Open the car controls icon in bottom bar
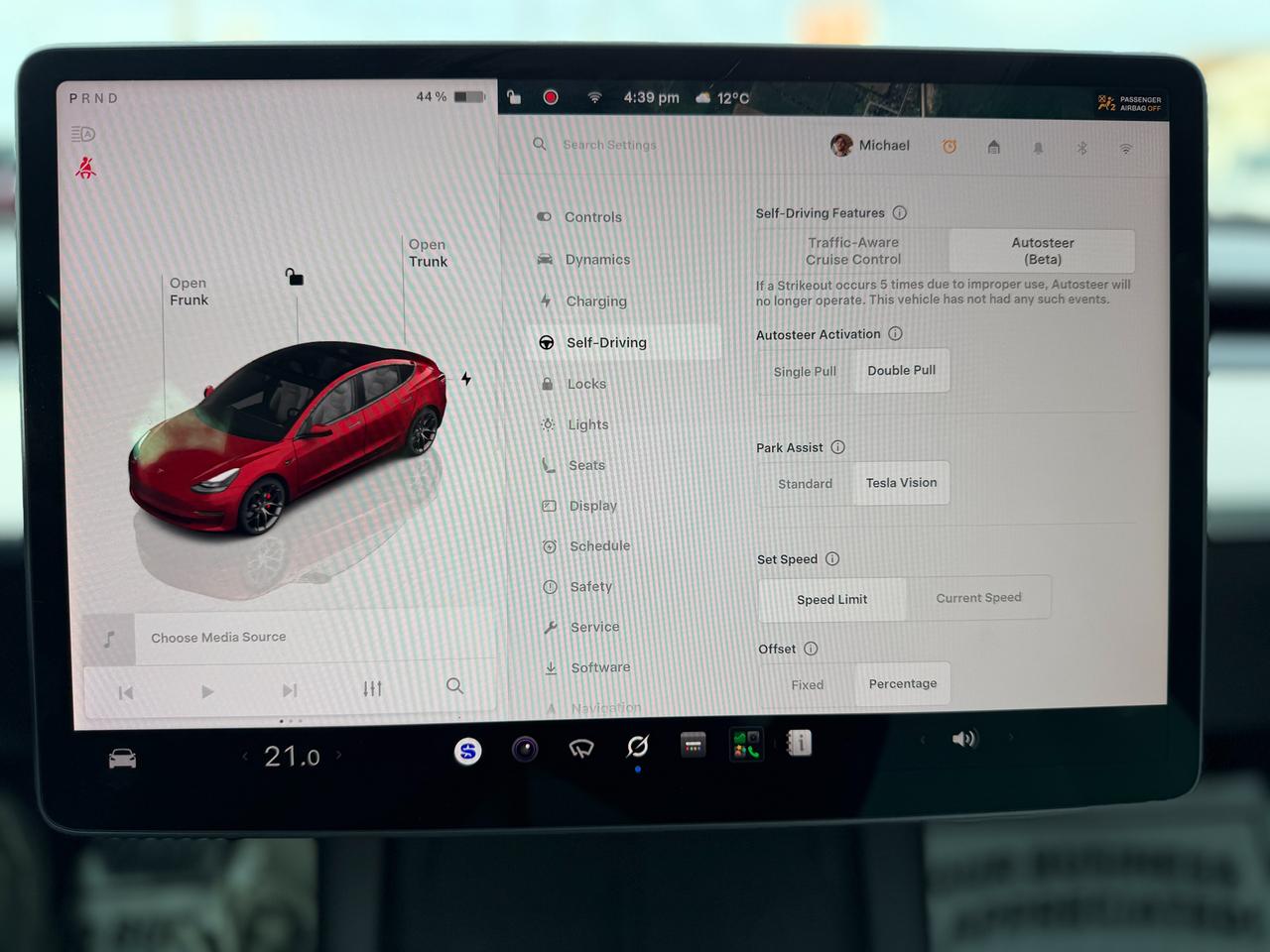 pos(122,760)
